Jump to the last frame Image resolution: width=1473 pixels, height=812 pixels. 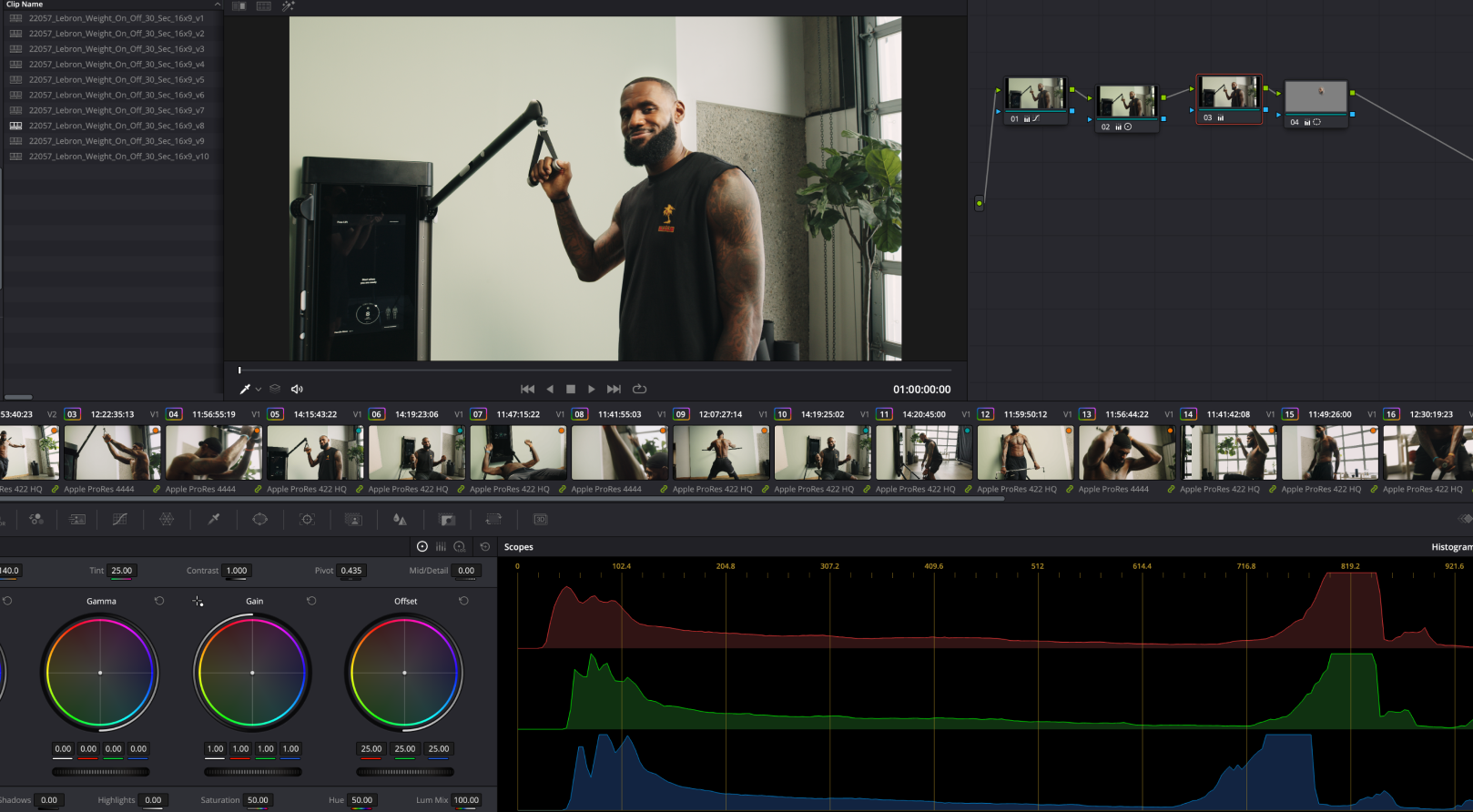tap(614, 389)
